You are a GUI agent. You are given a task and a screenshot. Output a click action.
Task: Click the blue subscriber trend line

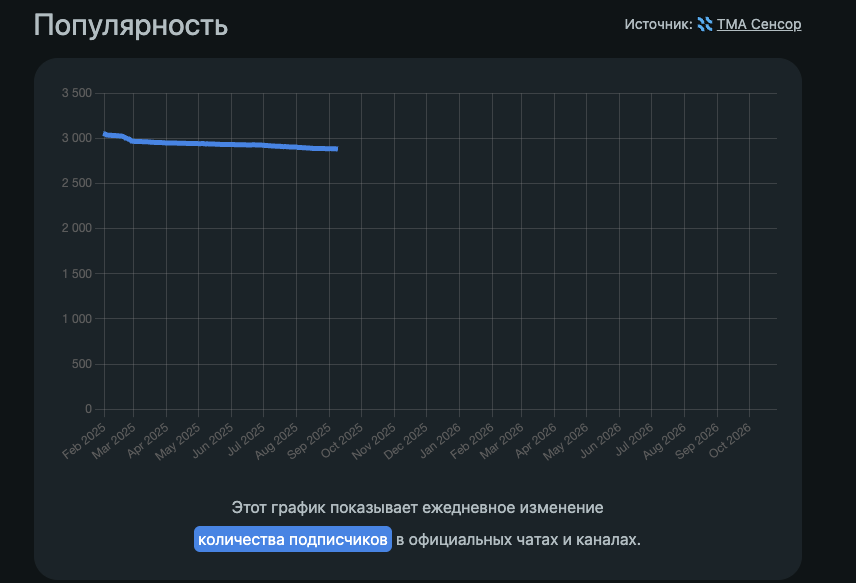pos(221,144)
